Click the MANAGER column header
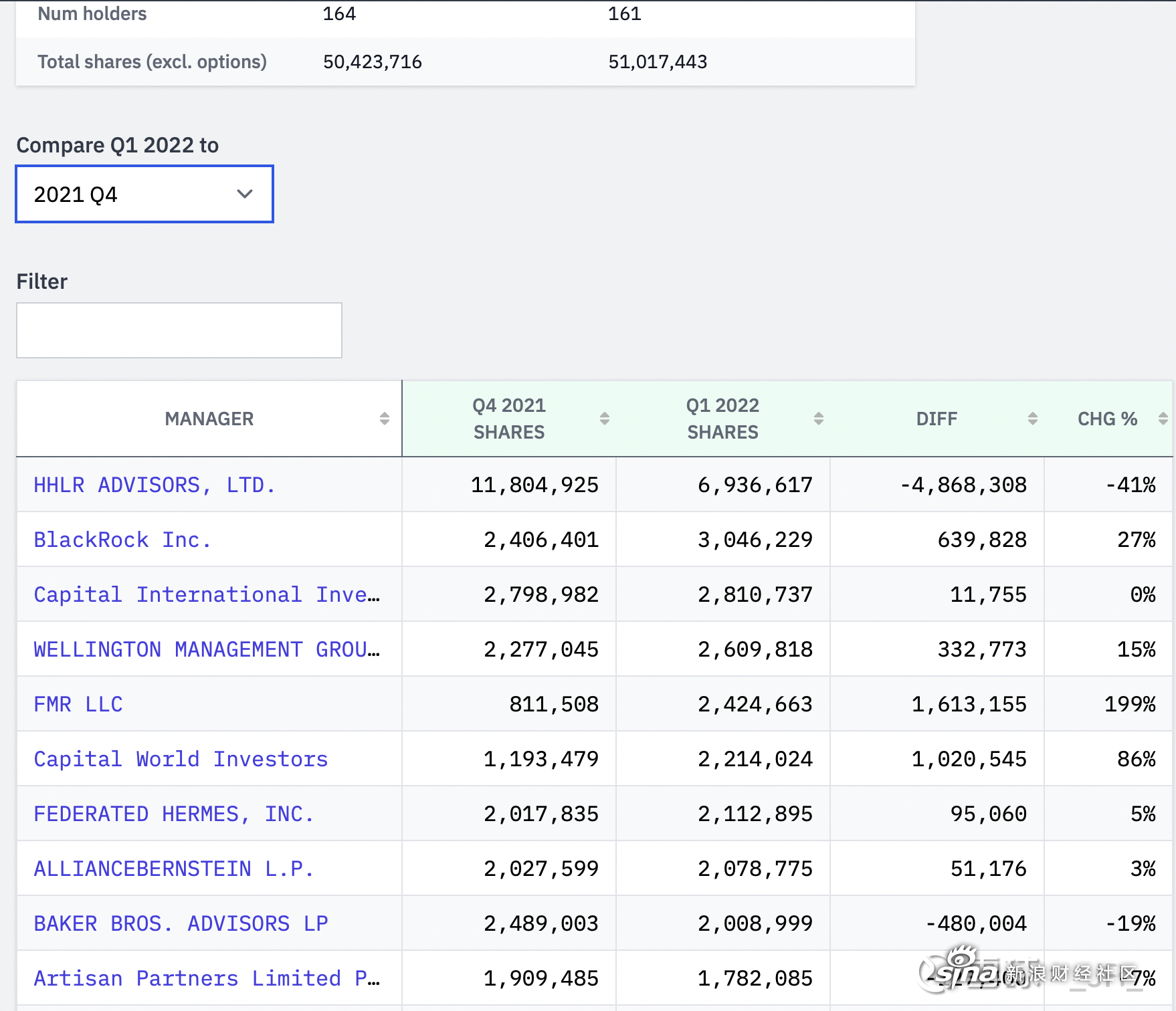The height and width of the screenshot is (1011, 1176). click(x=209, y=419)
